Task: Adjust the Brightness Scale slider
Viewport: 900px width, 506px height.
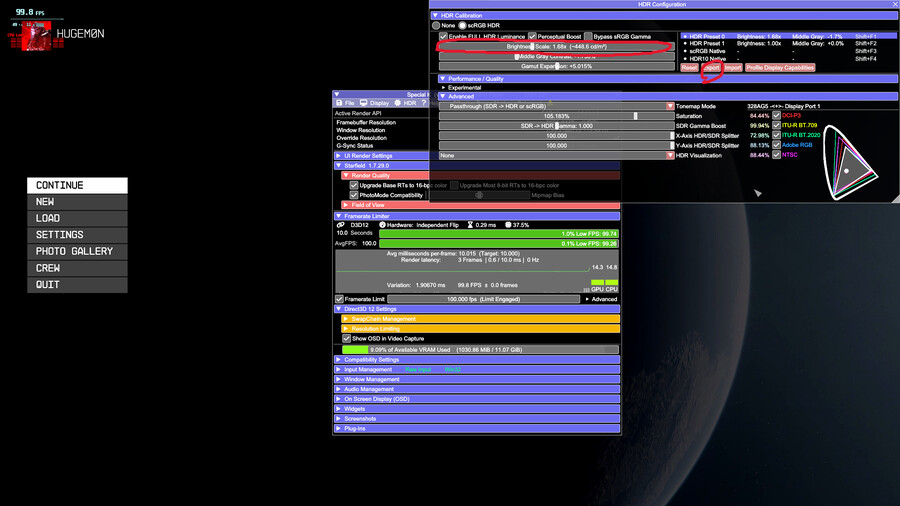Action: [556, 46]
